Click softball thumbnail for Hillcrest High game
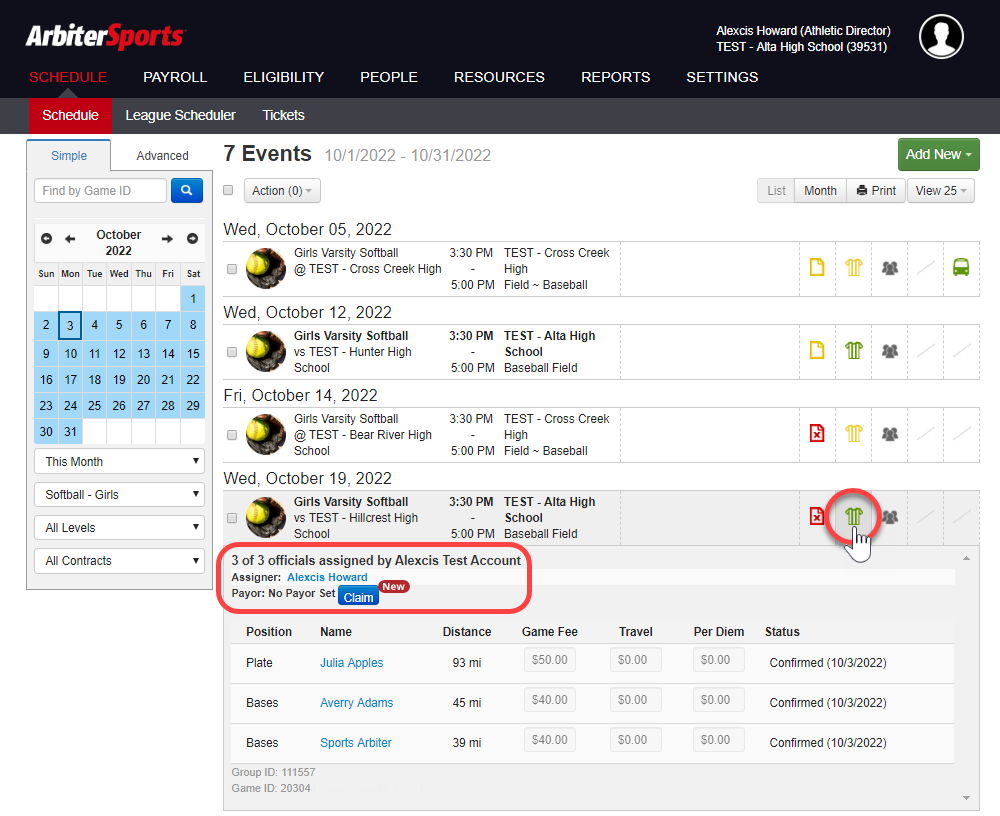This screenshot has width=1000, height=816. coord(266,517)
